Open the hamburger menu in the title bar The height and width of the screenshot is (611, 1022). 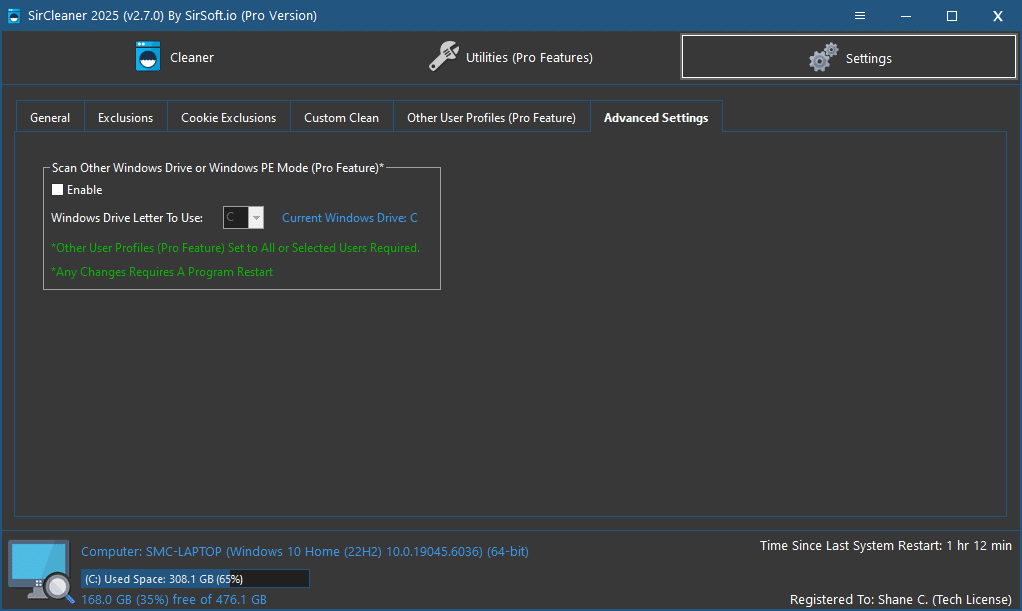pyautogui.click(x=860, y=16)
